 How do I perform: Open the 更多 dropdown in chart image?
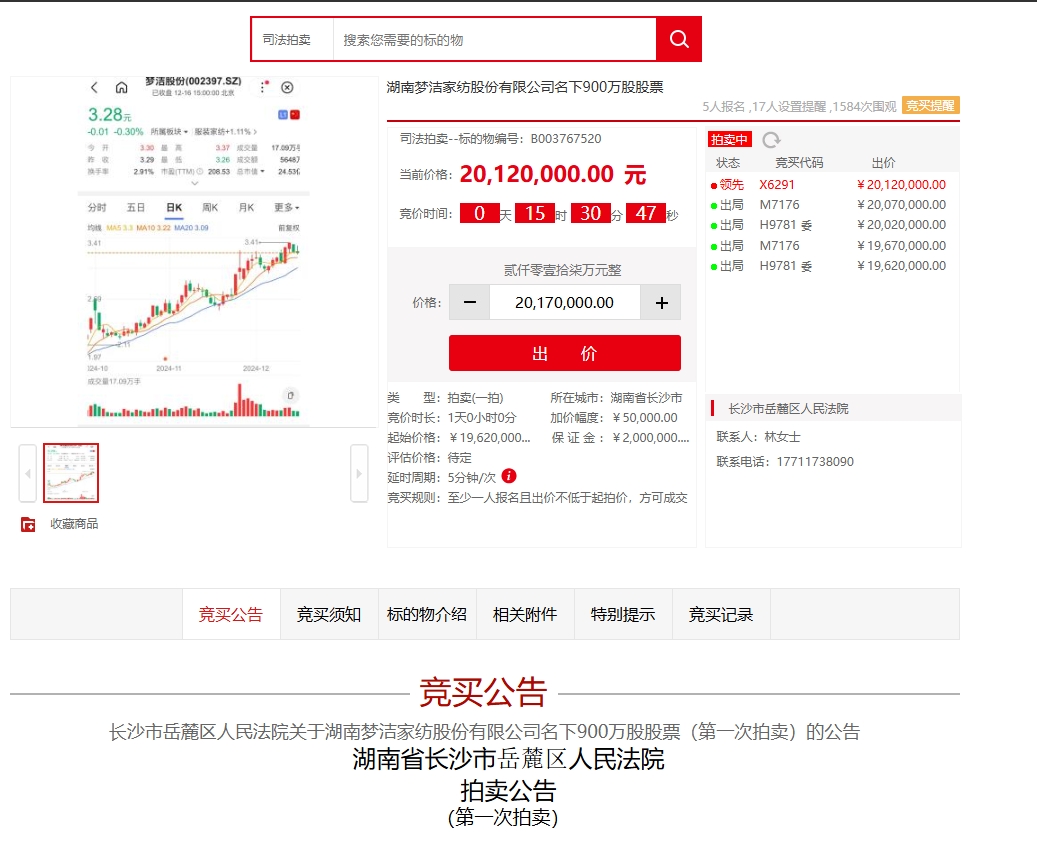point(286,208)
